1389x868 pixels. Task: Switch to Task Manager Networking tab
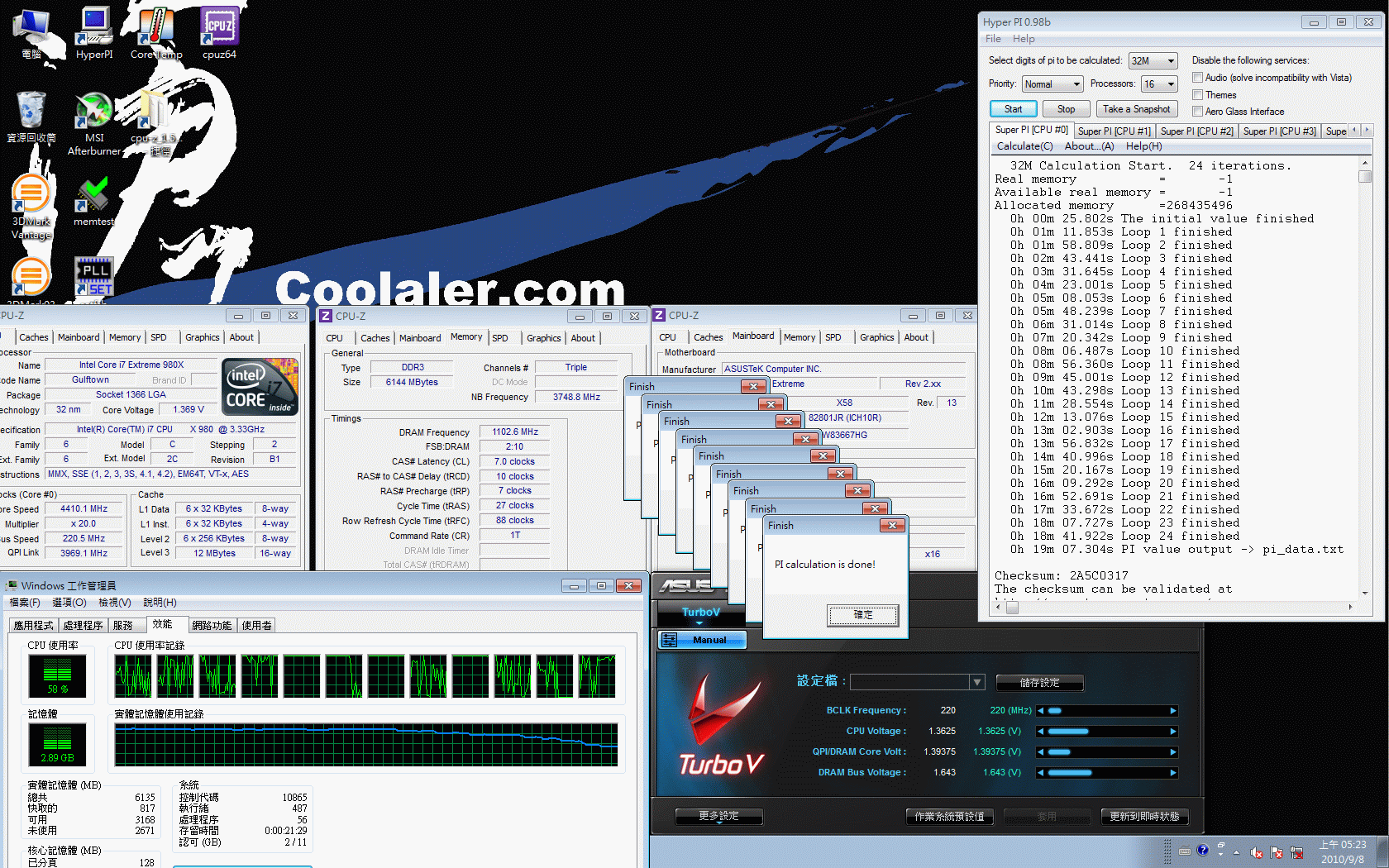click(212, 626)
